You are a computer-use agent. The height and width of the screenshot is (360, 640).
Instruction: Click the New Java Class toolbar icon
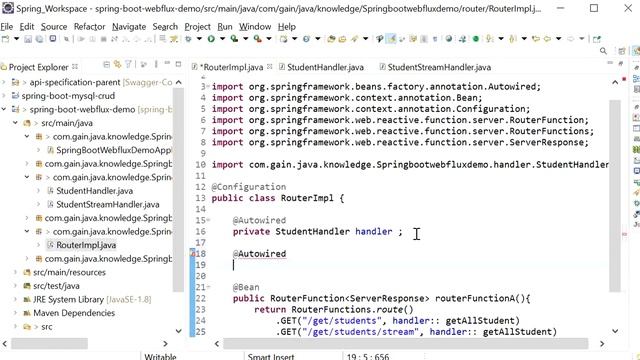306,39
